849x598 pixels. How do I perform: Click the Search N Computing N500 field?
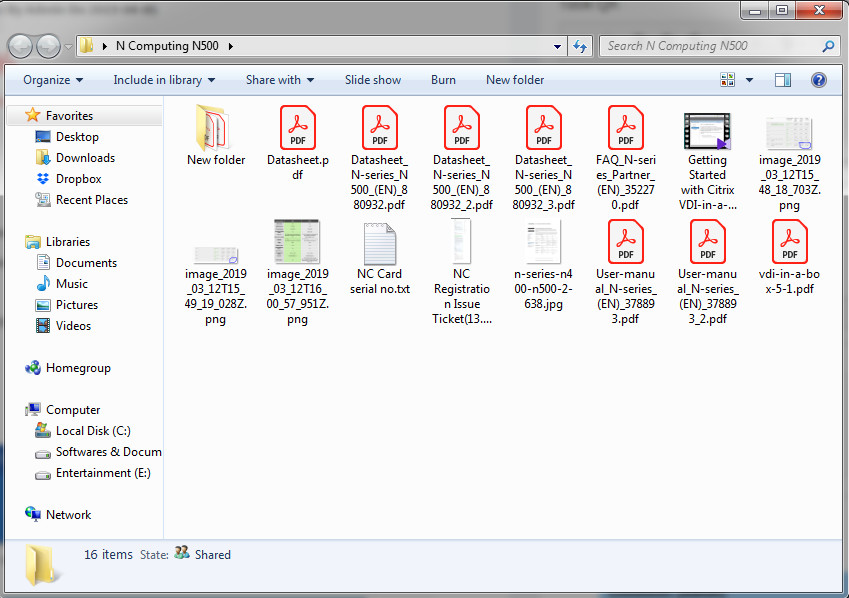(x=710, y=46)
